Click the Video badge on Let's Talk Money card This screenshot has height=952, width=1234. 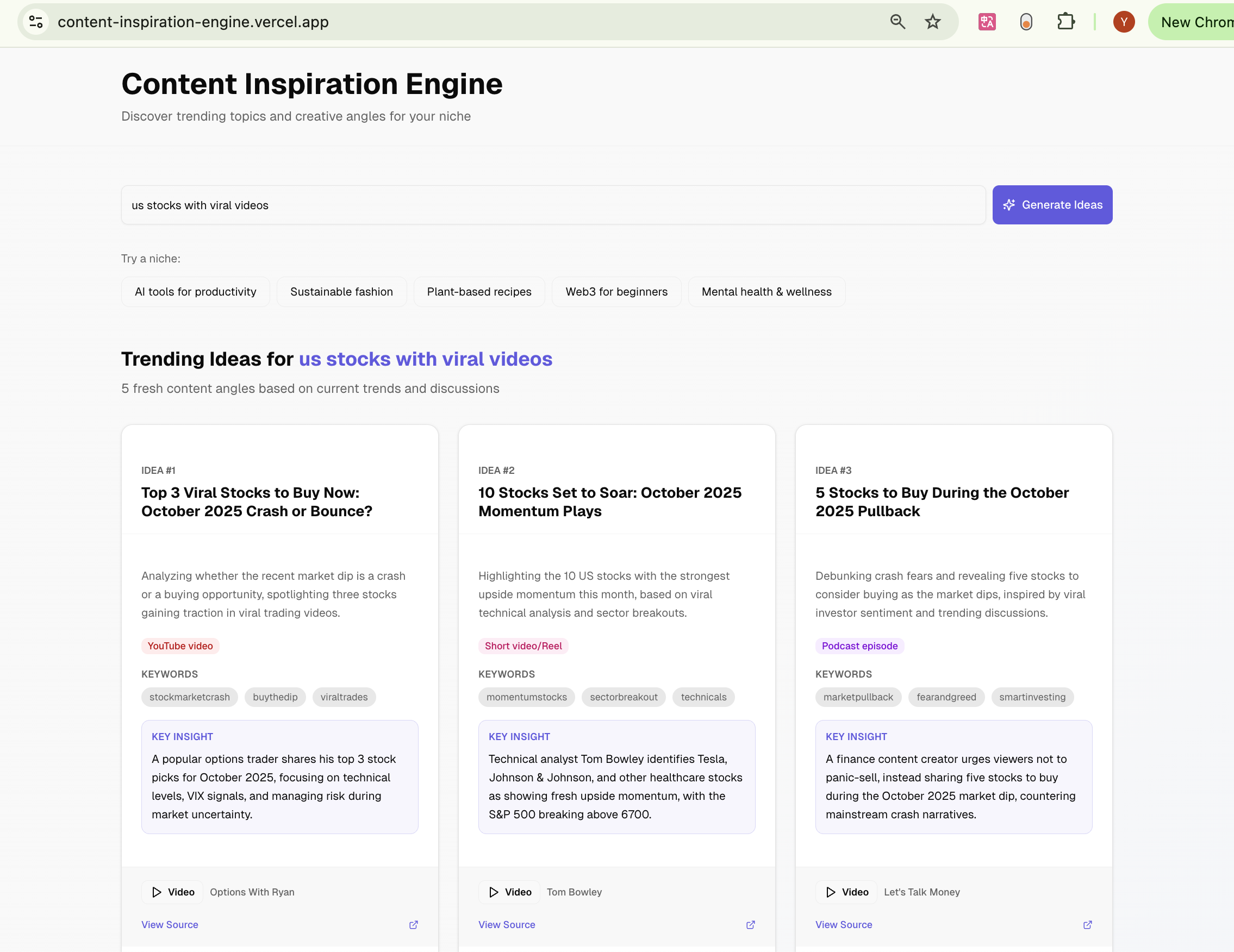pyautogui.click(x=847, y=892)
